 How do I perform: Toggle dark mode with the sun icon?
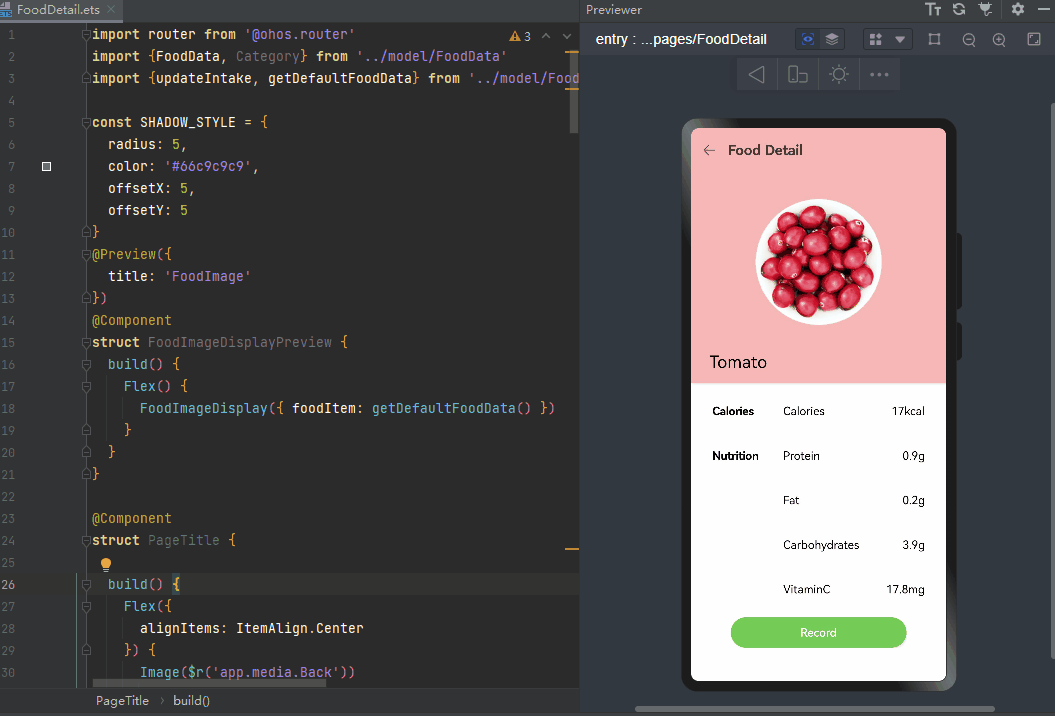tap(839, 75)
